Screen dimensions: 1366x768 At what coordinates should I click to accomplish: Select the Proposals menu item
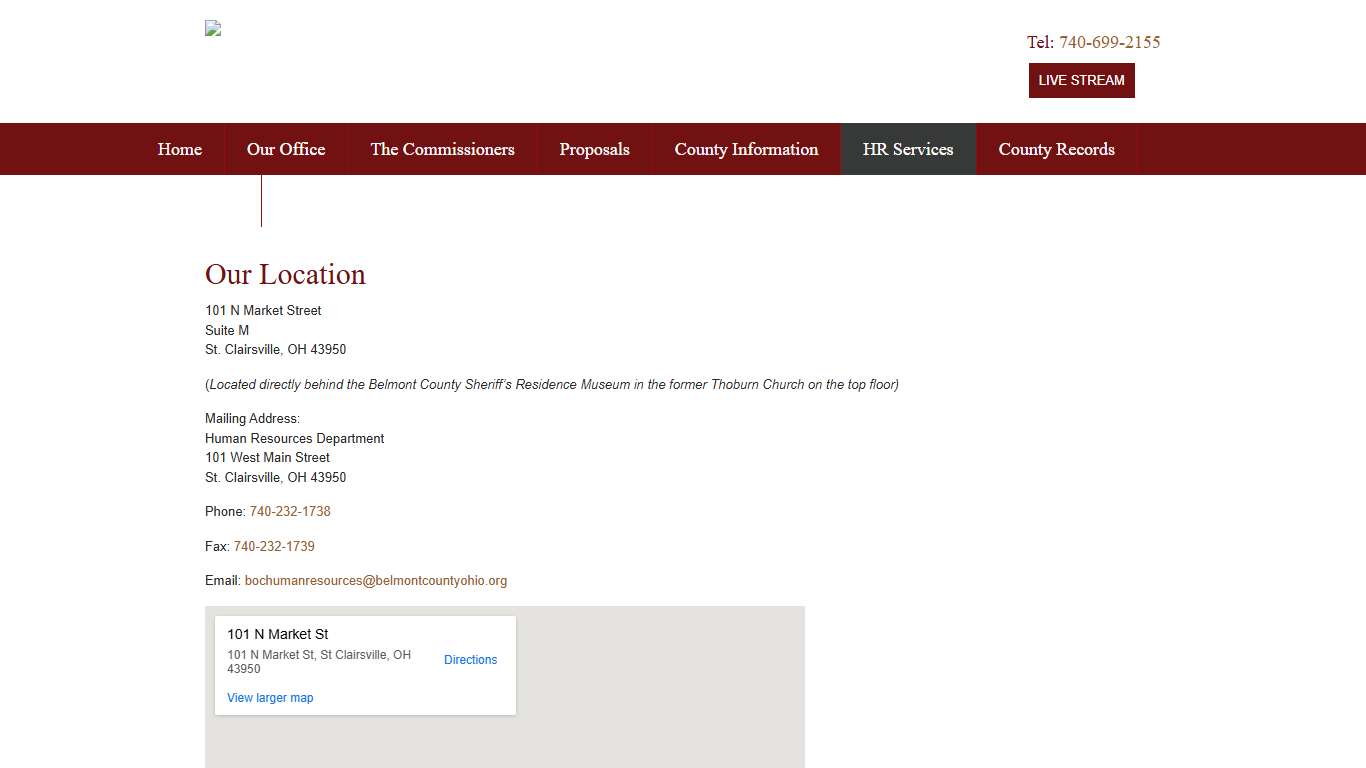click(x=594, y=149)
